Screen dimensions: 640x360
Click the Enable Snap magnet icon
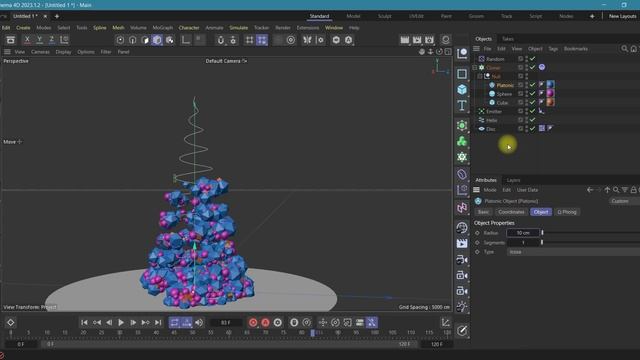coord(220,40)
